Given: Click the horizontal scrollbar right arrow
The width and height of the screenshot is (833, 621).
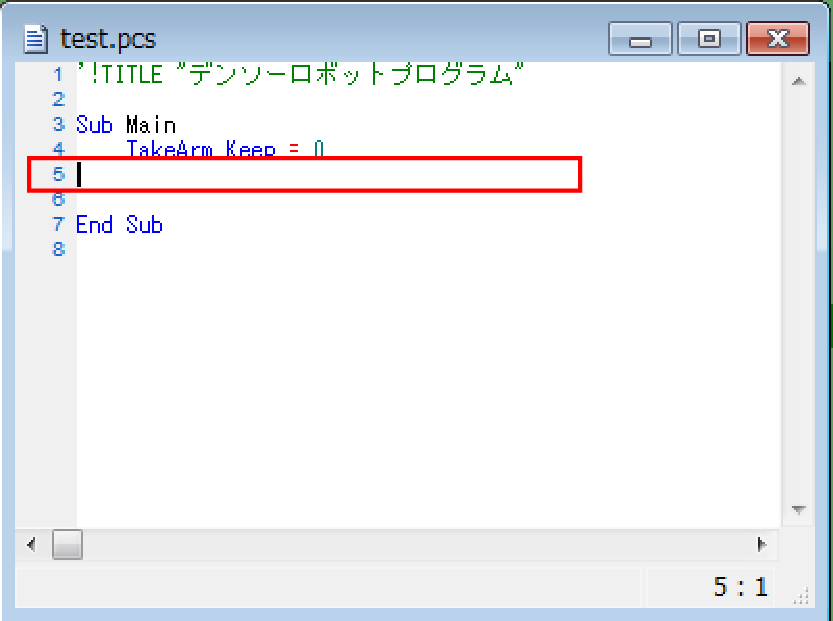Looking at the screenshot, I should point(761,545).
